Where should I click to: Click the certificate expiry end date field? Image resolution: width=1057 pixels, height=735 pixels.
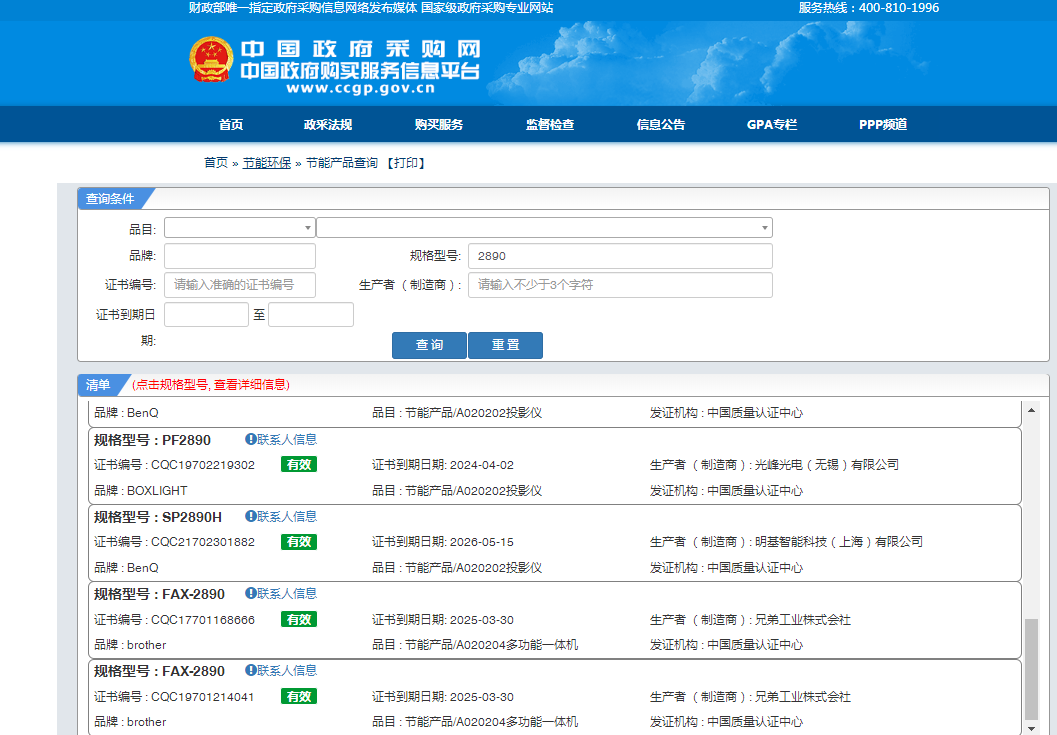(311, 315)
